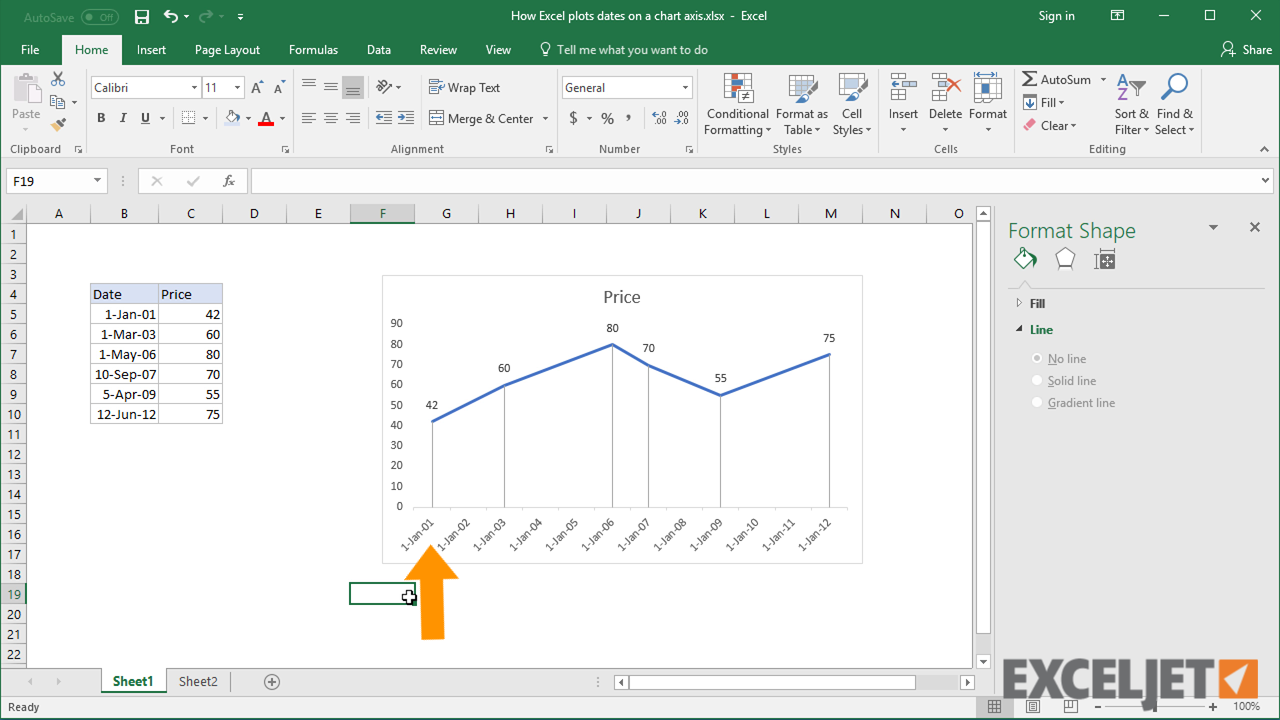
Task: Click the Save icon in the title bar
Action: pyautogui.click(x=142, y=16)
